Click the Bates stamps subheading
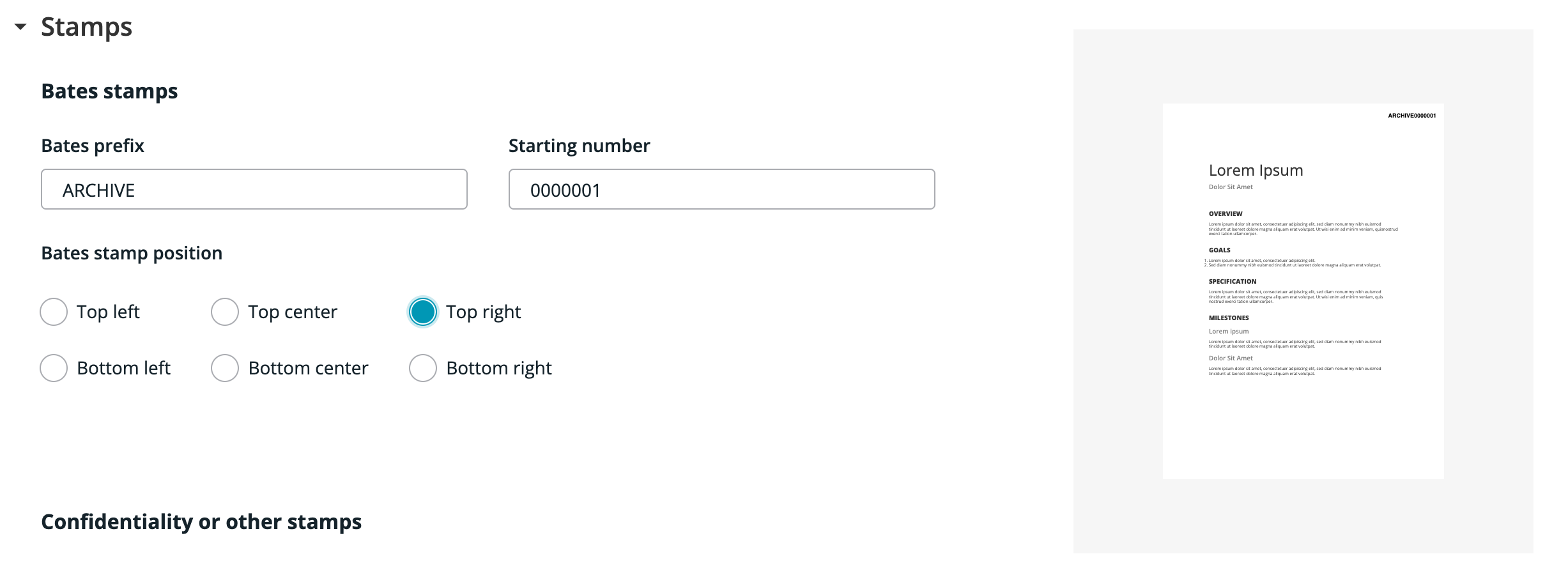This screenshot has width=1568, height=561. click(x=109, y=91)
